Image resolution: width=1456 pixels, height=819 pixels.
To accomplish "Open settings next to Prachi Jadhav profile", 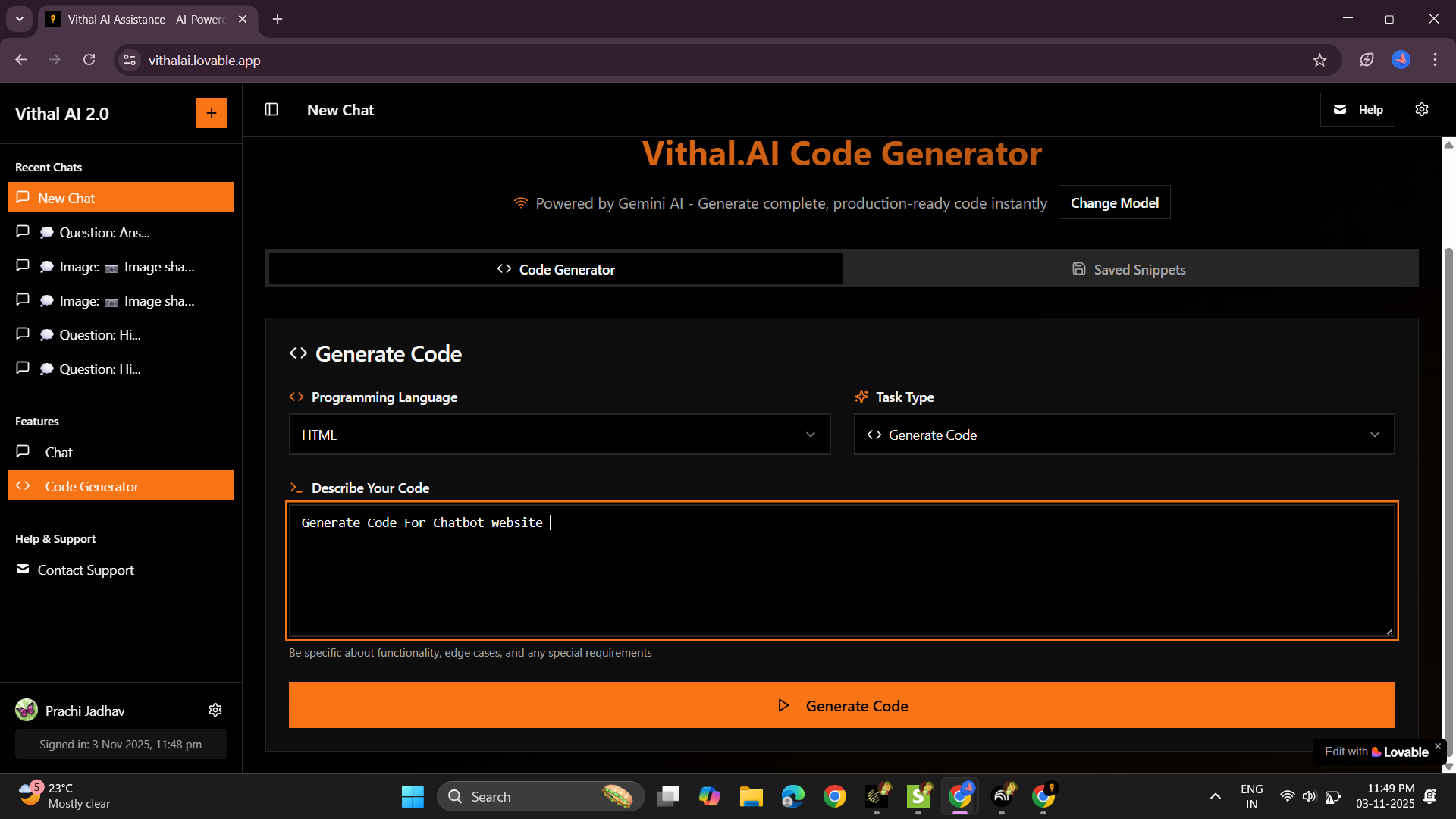I will (x=215, y=710).
